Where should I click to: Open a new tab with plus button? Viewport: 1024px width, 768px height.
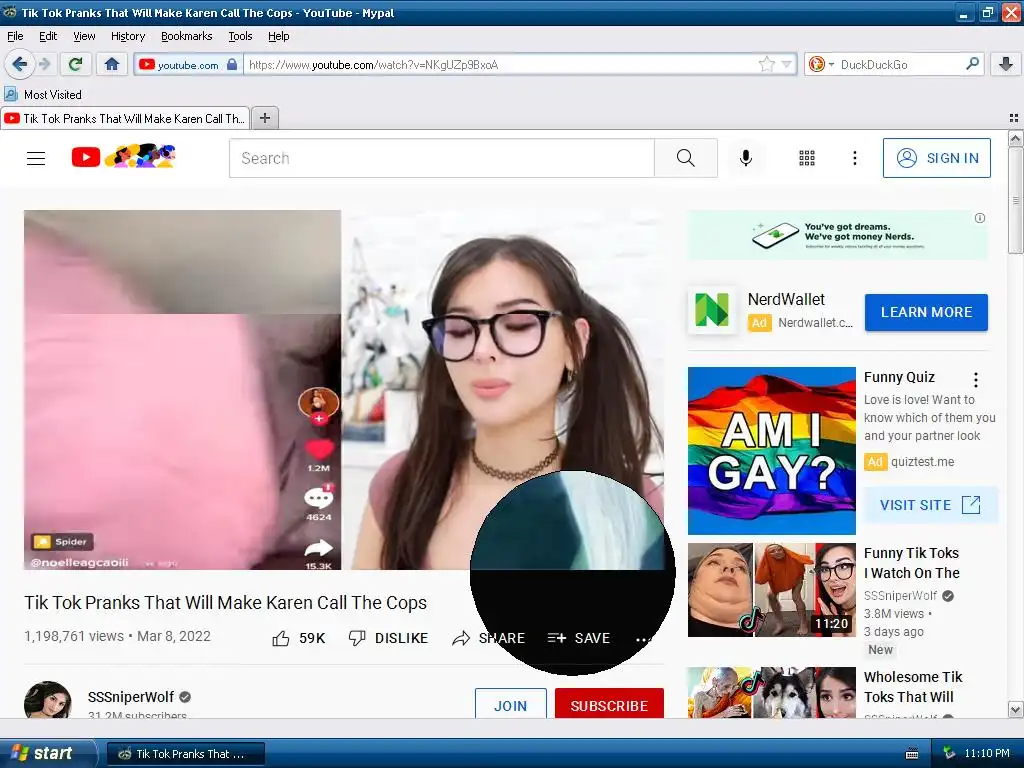click(264, 118)
